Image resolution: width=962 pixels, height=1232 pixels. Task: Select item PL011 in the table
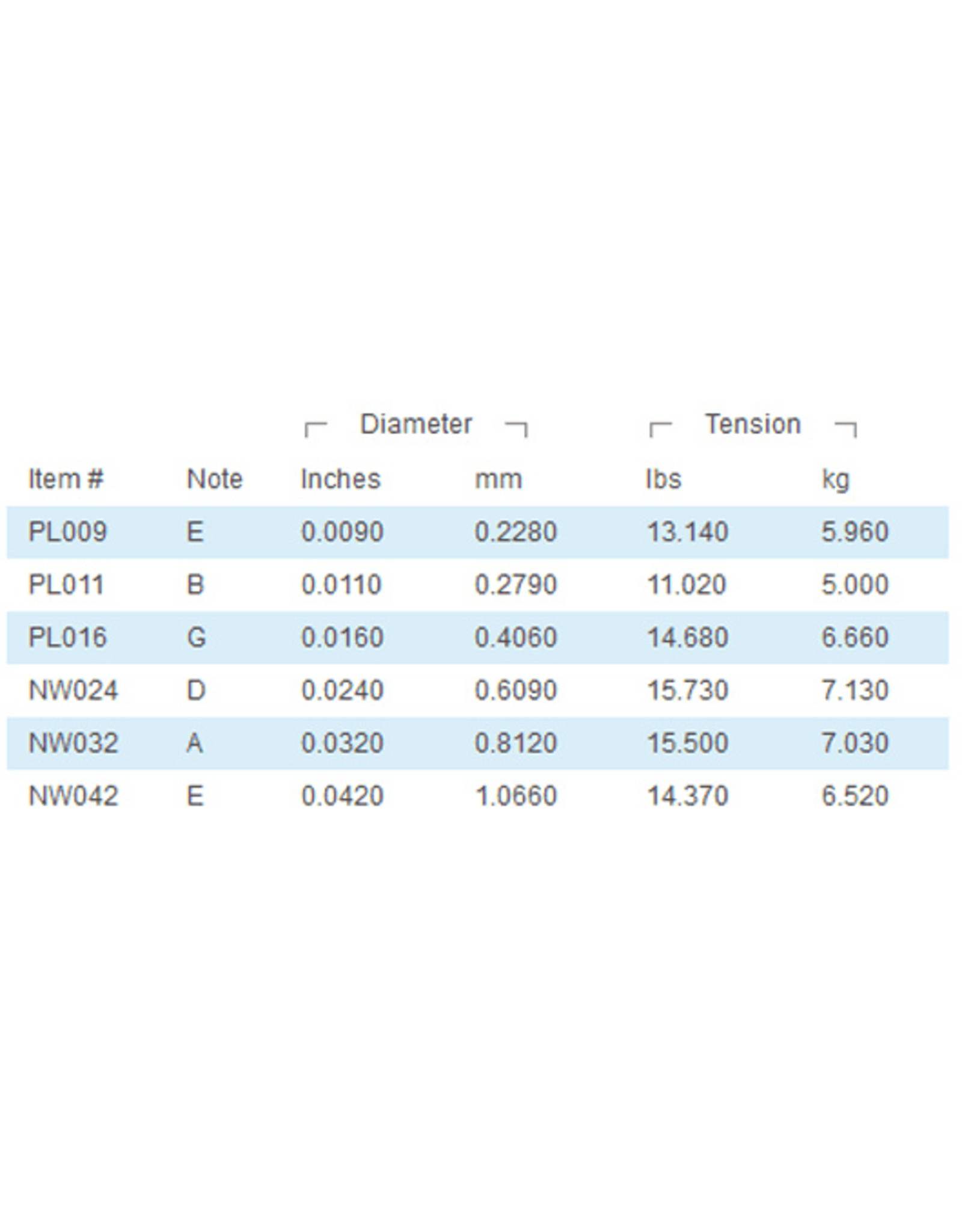(x=66, y=585)
